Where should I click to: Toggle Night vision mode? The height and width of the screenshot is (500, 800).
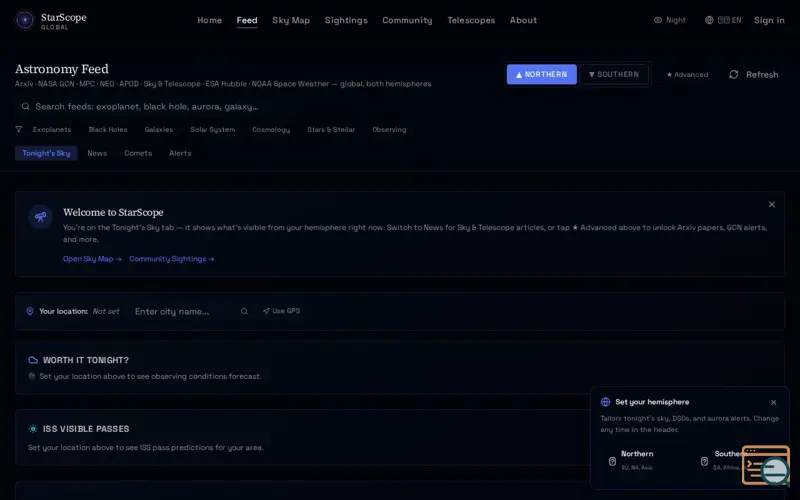[x=670, y=20]
